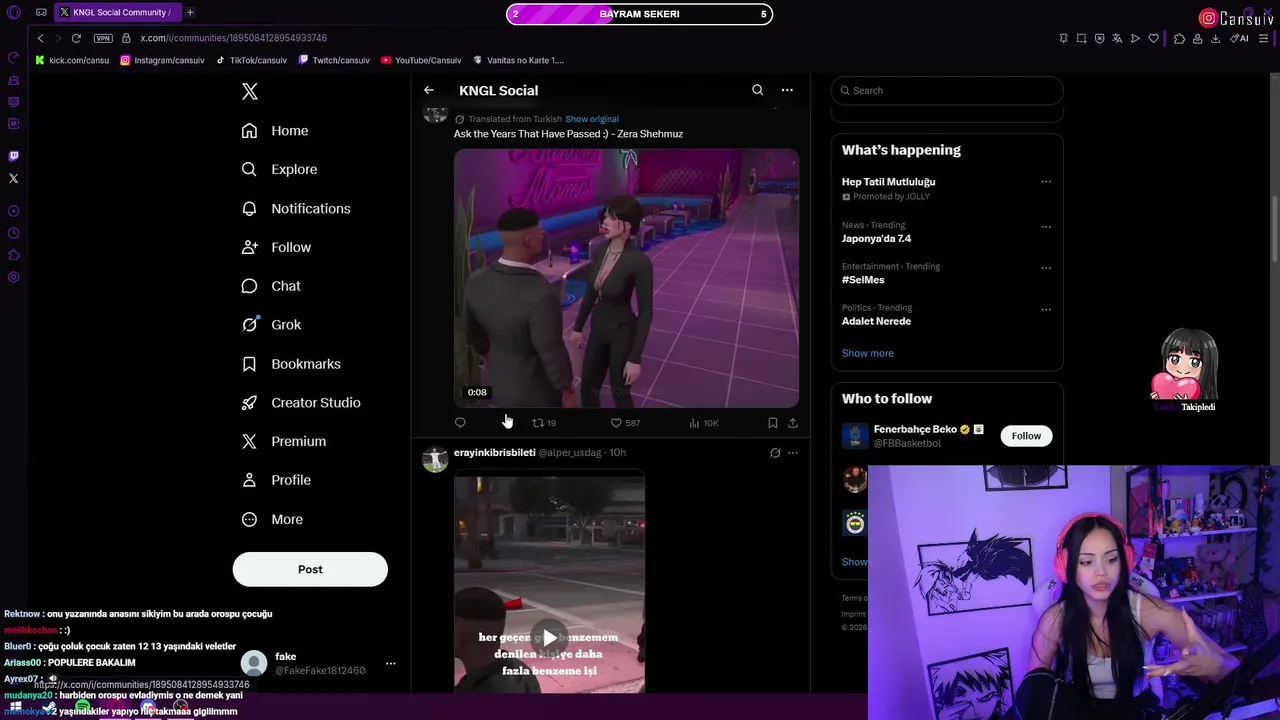The height and width of the screenshot is (720, 1280).
Task: Switch to KNGL Social Community tab
Action: [116, 13]
